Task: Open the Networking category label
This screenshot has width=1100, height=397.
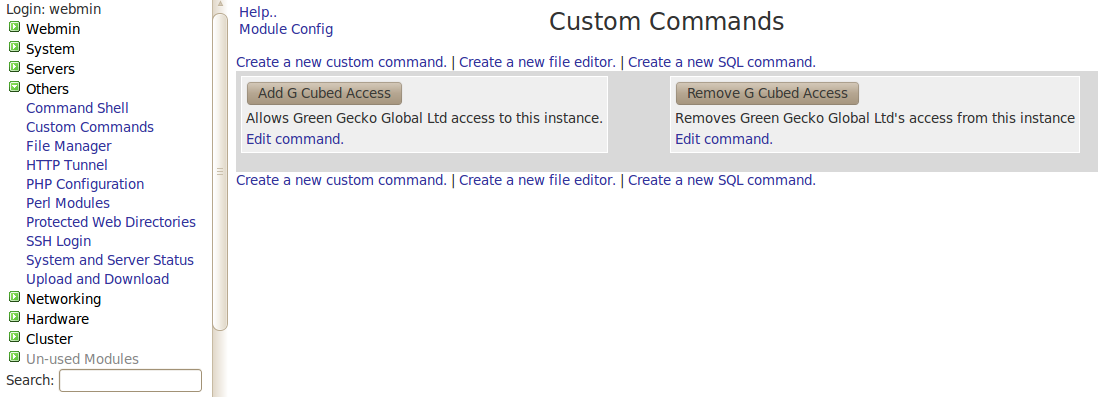Action: (63, 300)
